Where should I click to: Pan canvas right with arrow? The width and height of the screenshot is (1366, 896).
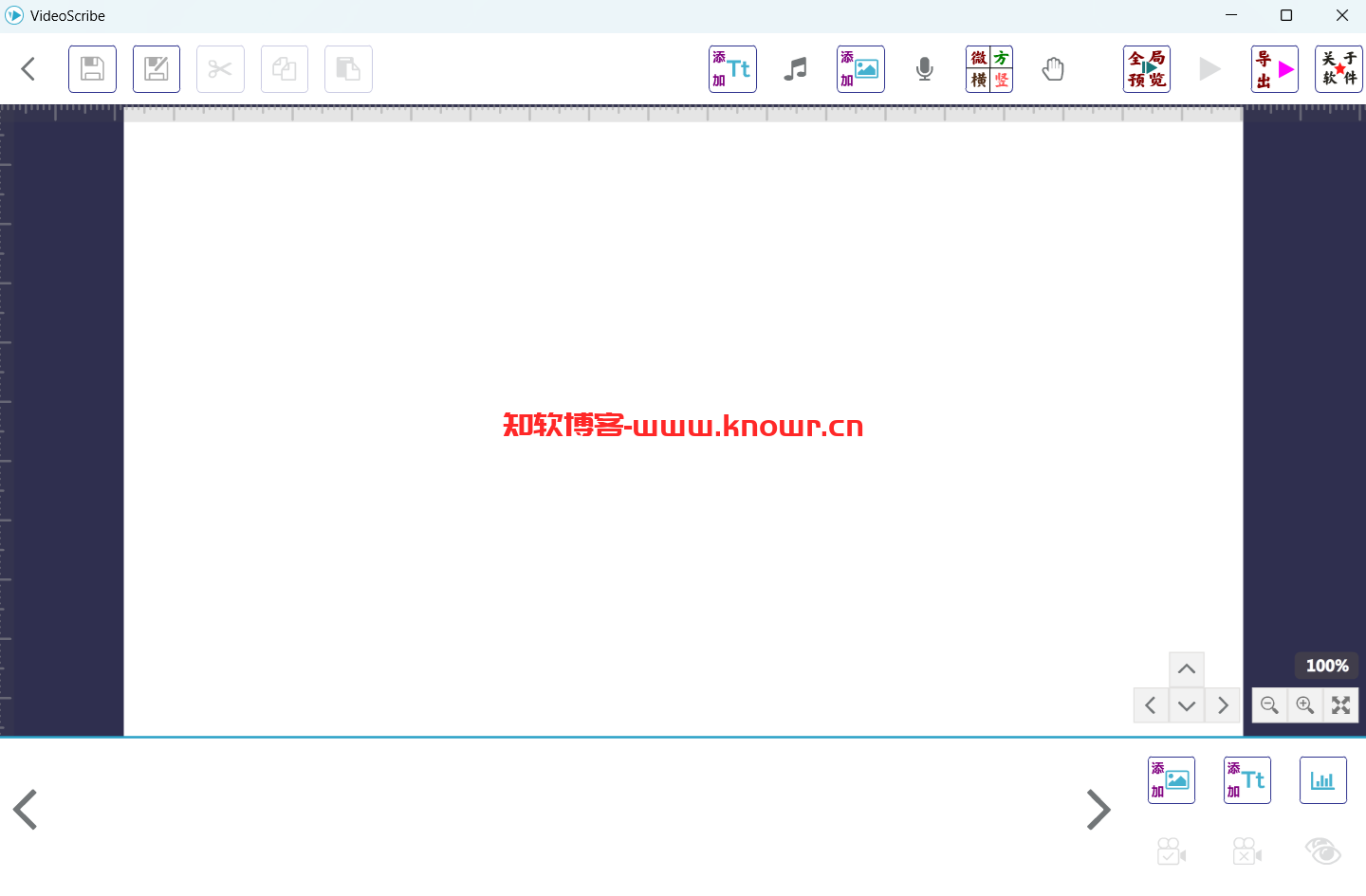pyautogui.click(x=1223, y=705)
